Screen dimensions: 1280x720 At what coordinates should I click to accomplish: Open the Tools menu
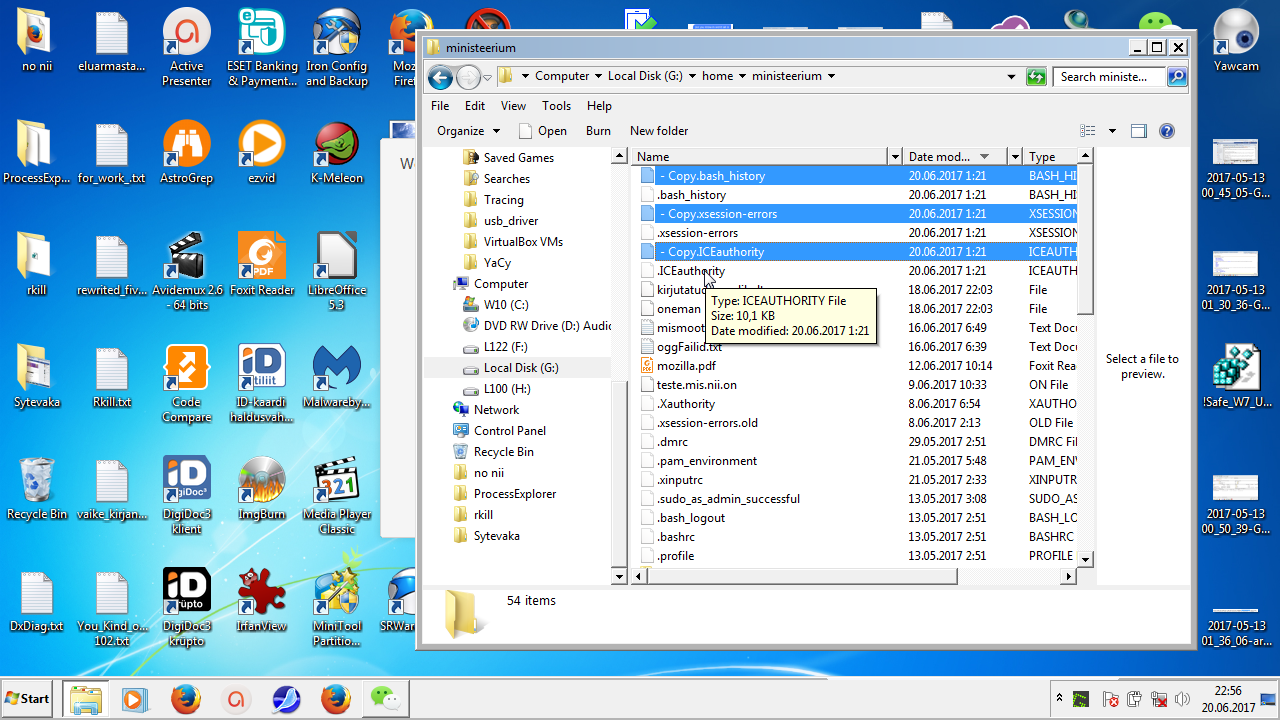[x=556, y=106]
